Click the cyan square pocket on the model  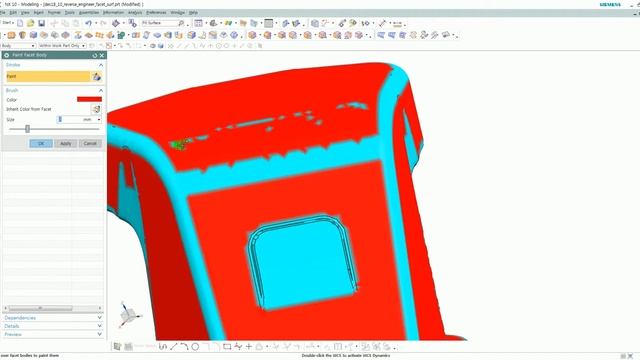[303, 263]
